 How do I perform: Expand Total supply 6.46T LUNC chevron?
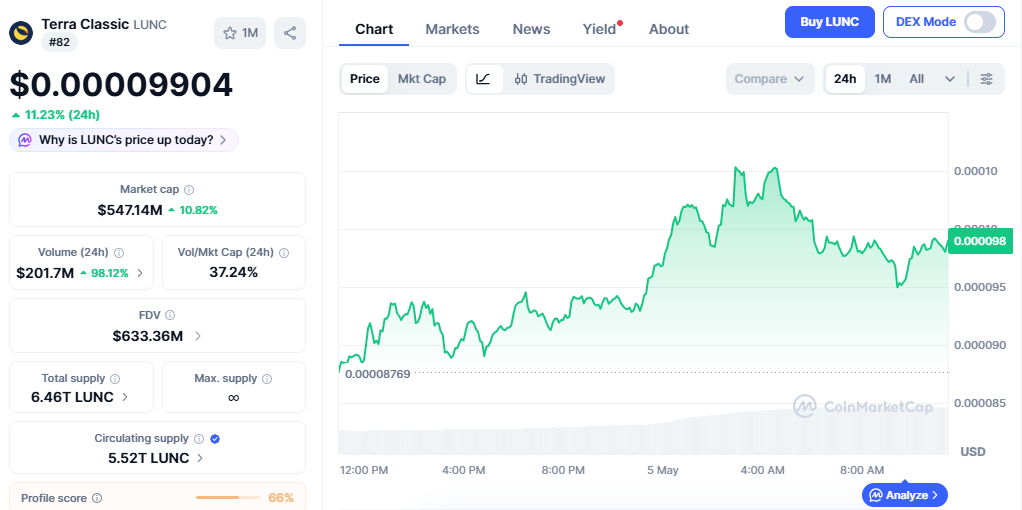125,397
